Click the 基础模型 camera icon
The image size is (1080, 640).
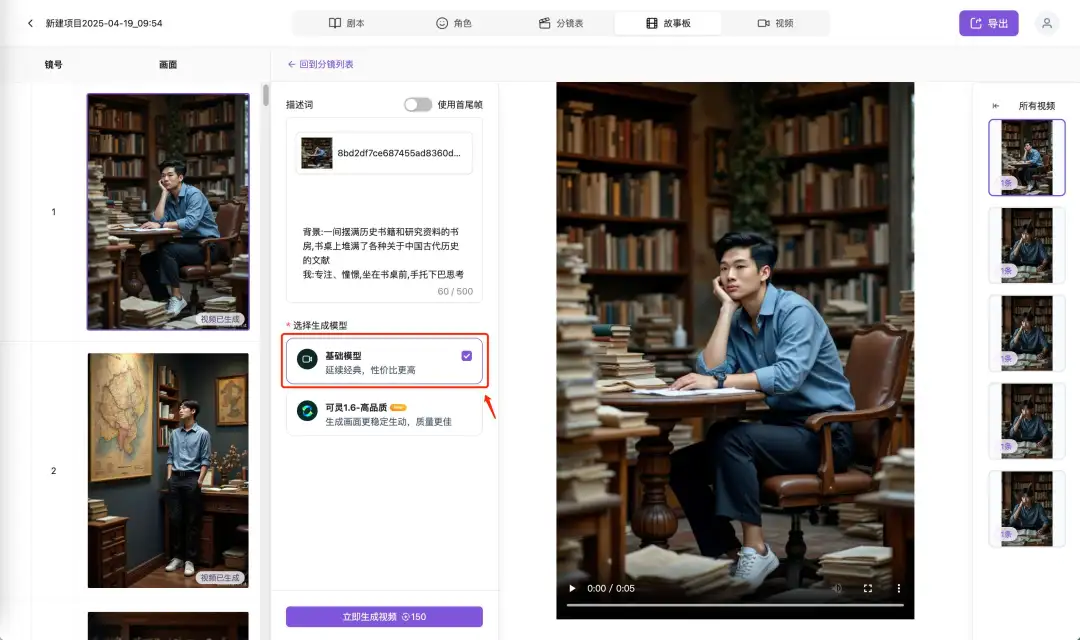(307, 359)
